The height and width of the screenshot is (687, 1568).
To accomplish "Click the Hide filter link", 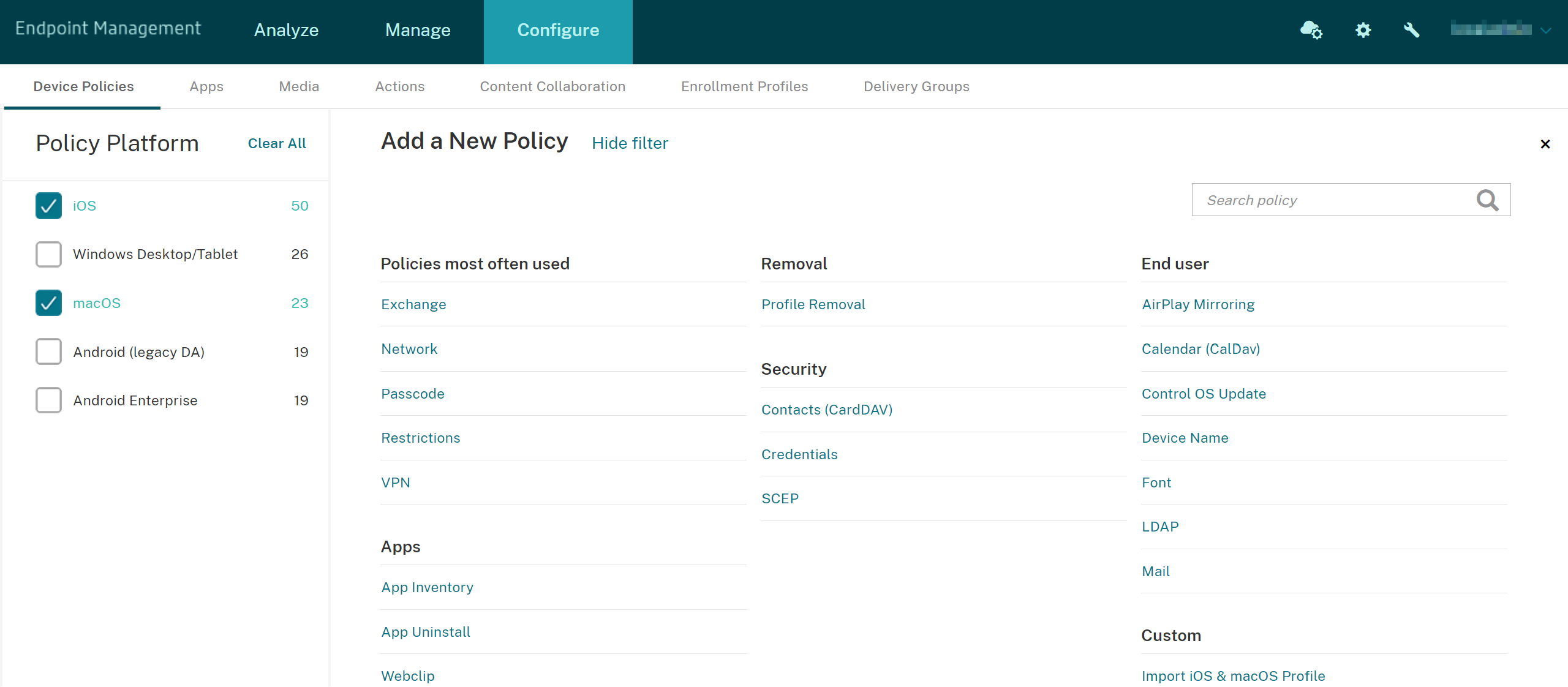I will click(x=630, y=143).
